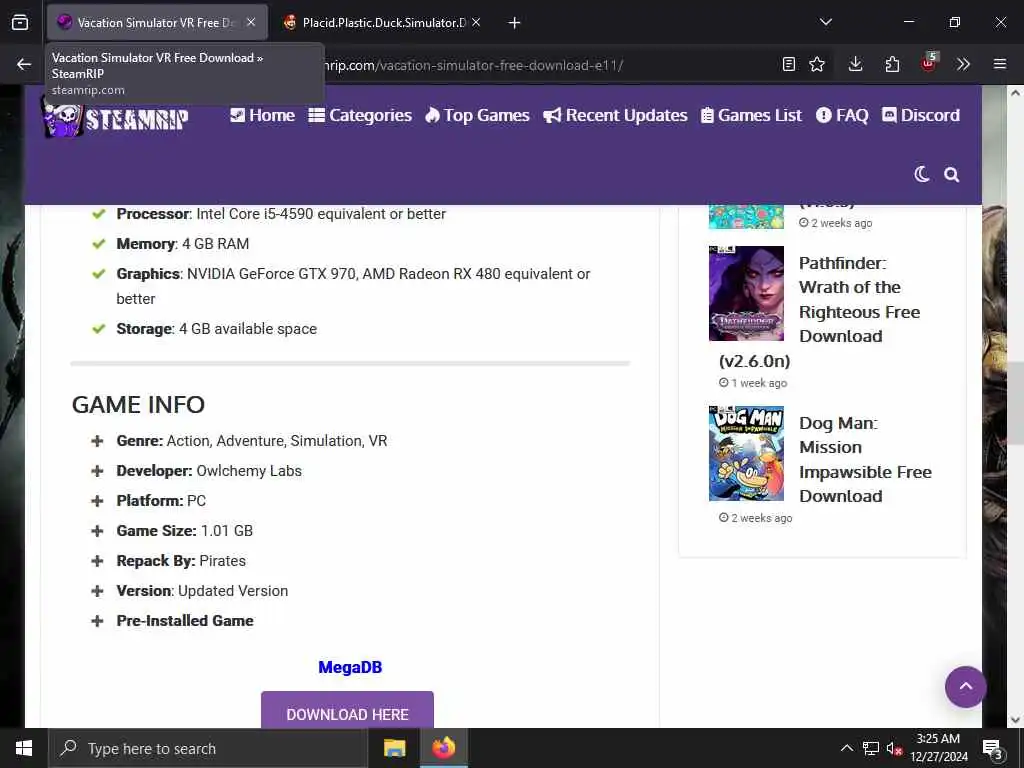Click the scrollbar down arrow
This screenshot has height=768, width=1024.
(1015, 720)
